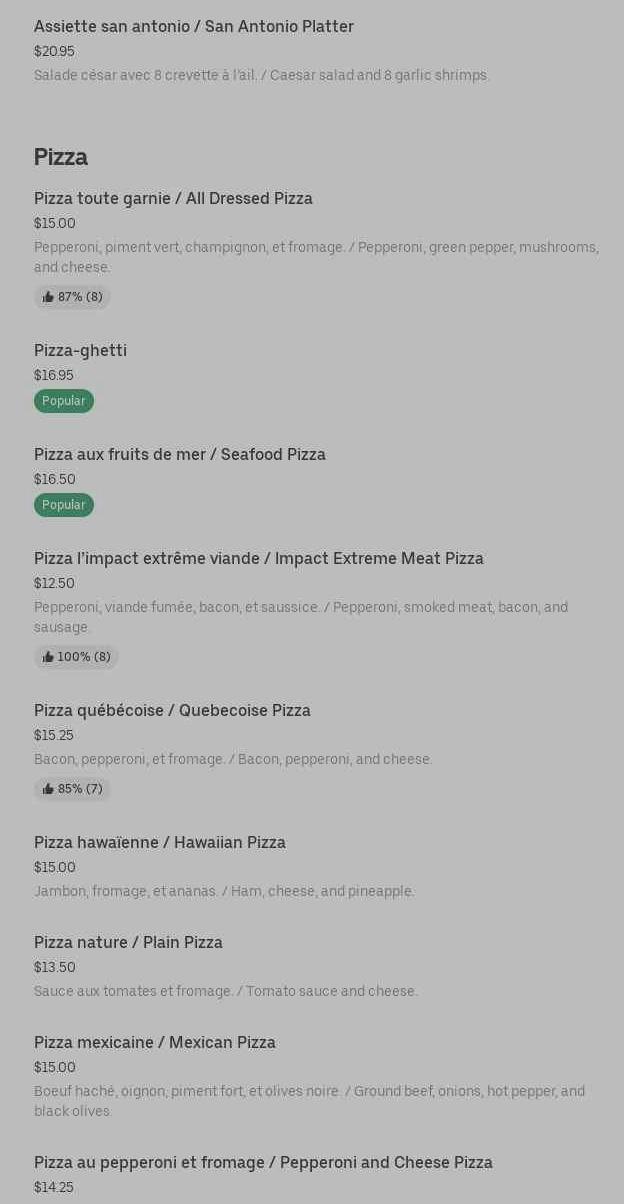624x1204 pixels.
Task: Select Impact Extreme Meat Pizza
Action: pyautogui.click(x=259, y=559)
